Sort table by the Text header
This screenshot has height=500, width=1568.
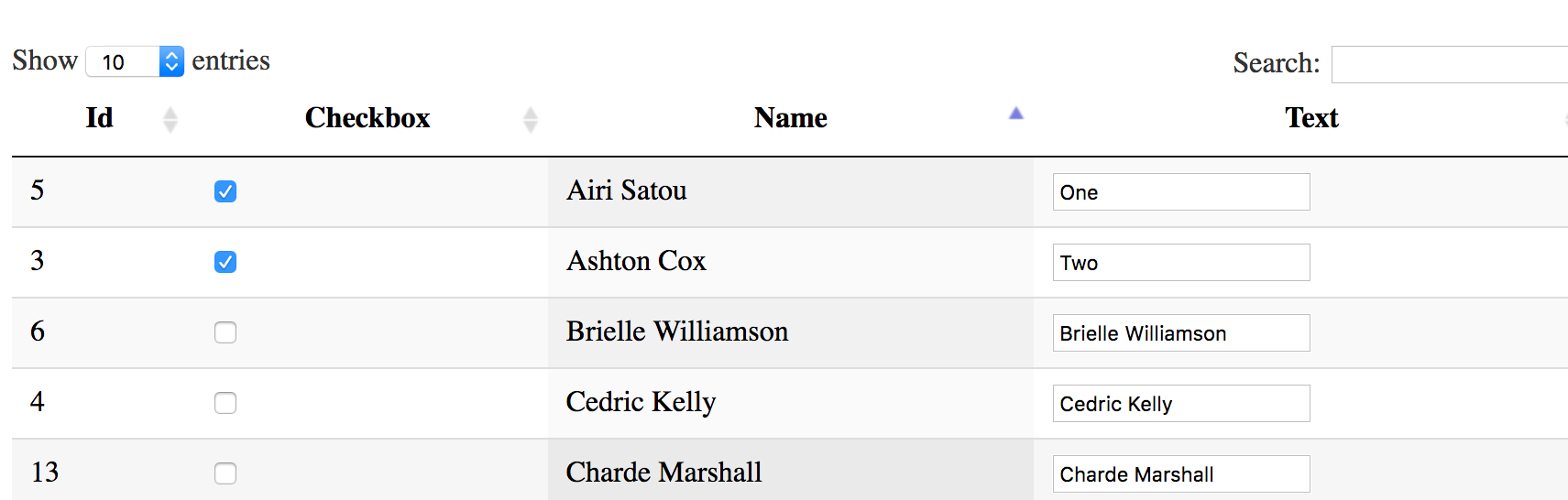1310,118
